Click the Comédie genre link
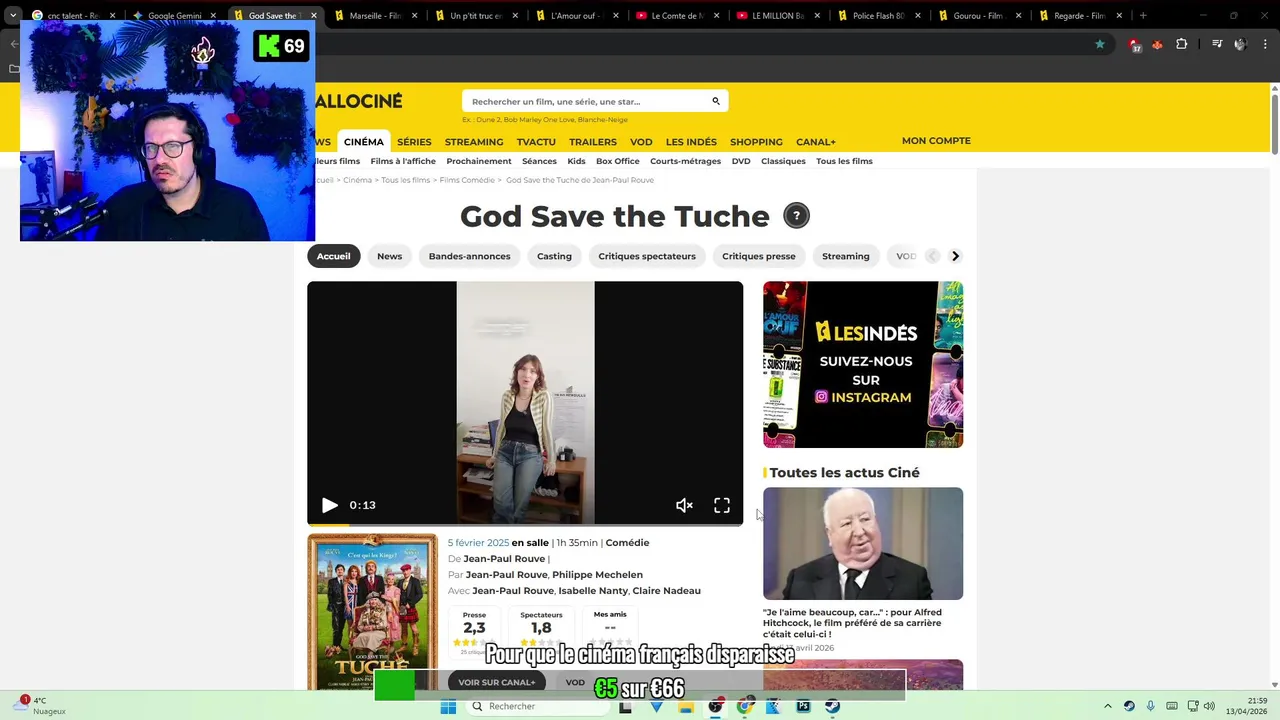 pos(627,543)
